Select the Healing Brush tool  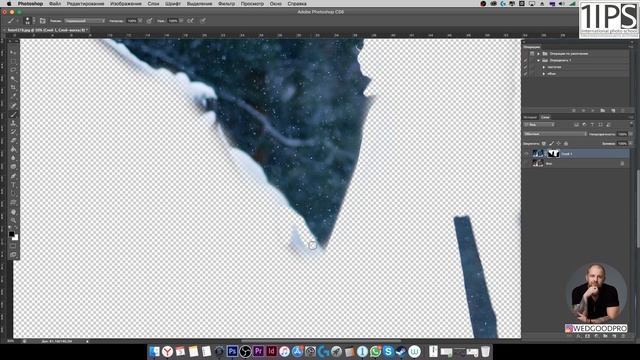click(x=13, y=105)
